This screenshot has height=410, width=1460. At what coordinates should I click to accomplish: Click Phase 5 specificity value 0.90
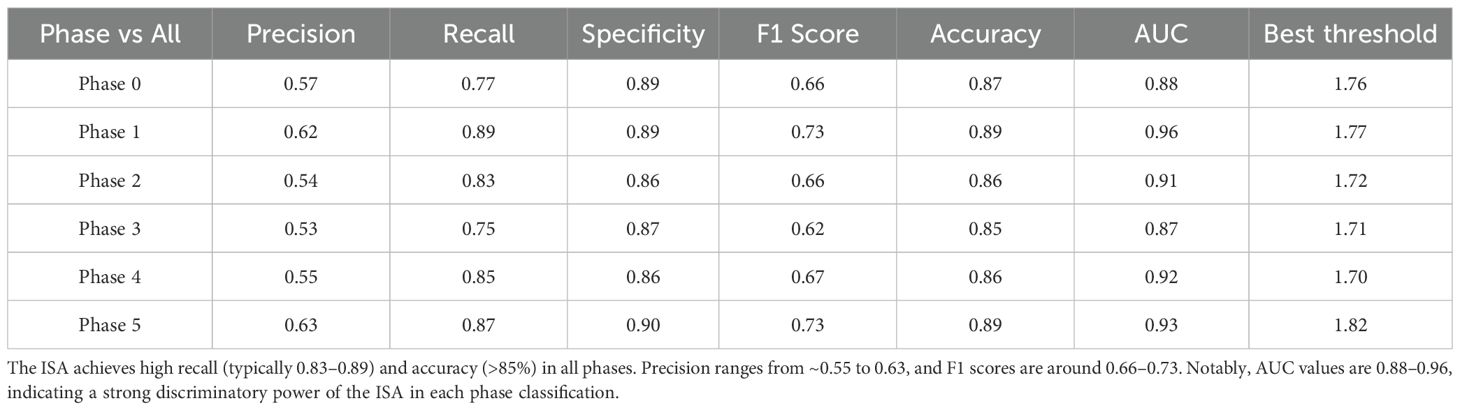pos(643,324)
